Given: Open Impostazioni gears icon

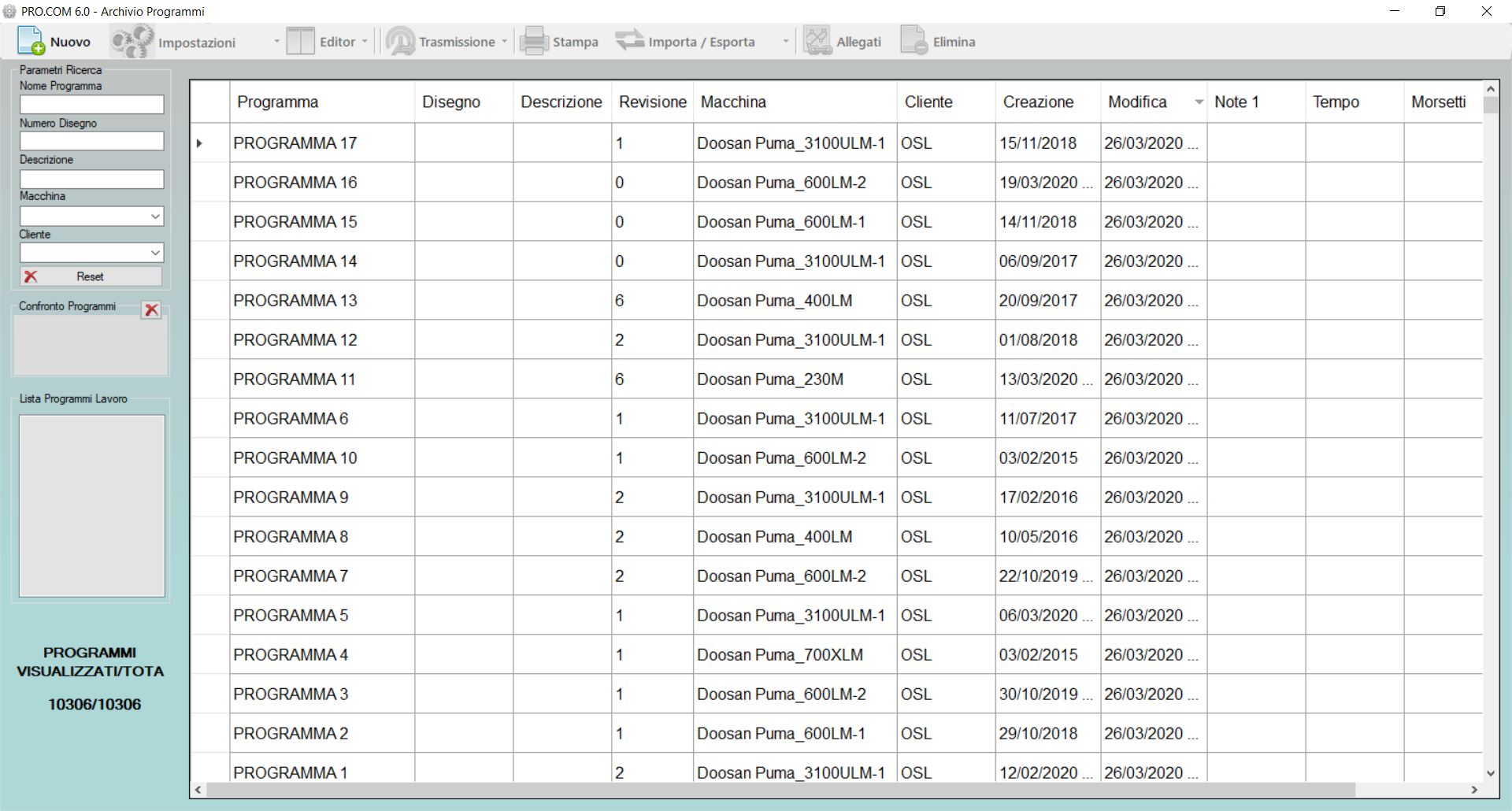Looking at the screenshot, I should coord(132,41).
